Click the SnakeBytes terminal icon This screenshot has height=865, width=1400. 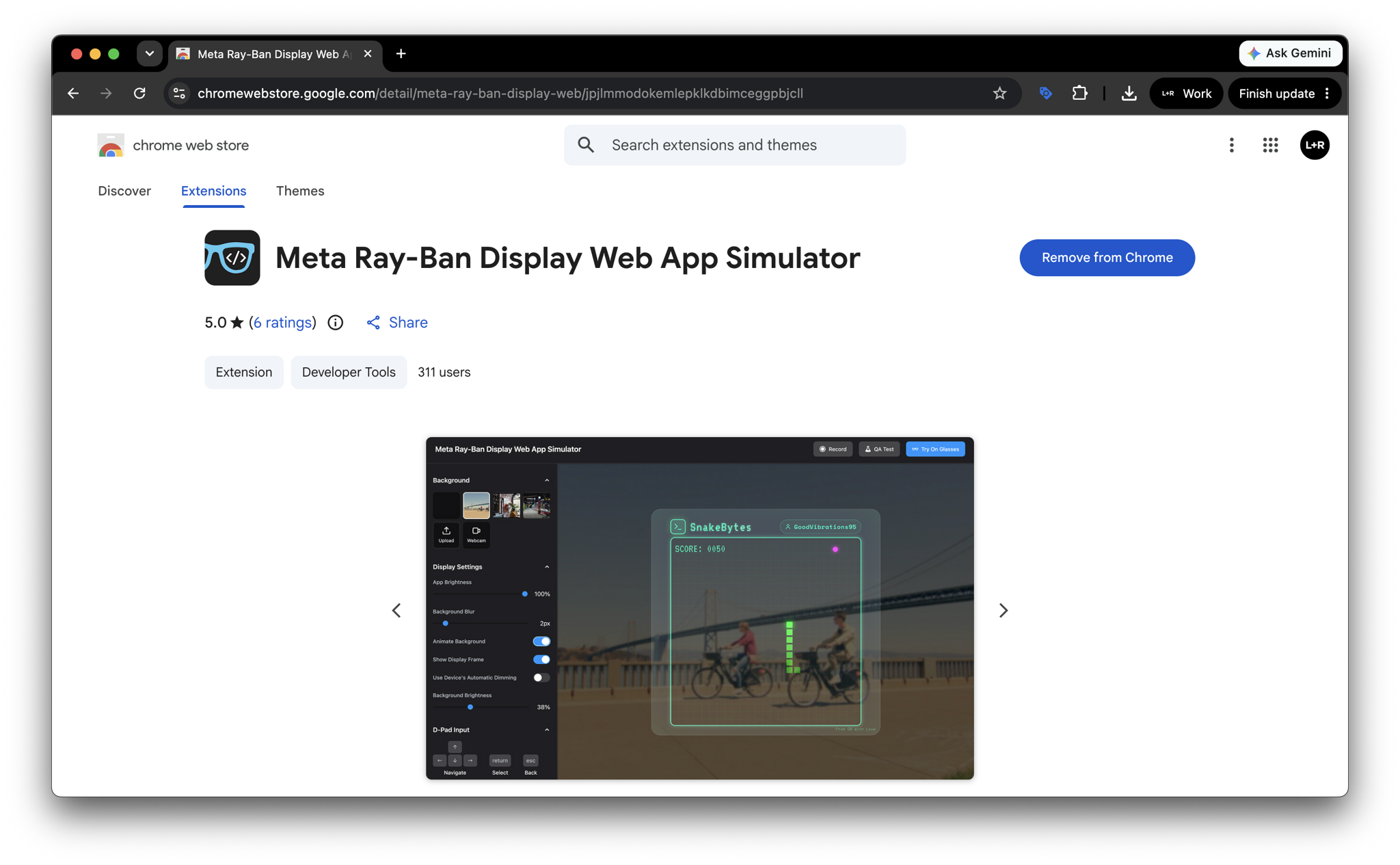pos(677,527)
